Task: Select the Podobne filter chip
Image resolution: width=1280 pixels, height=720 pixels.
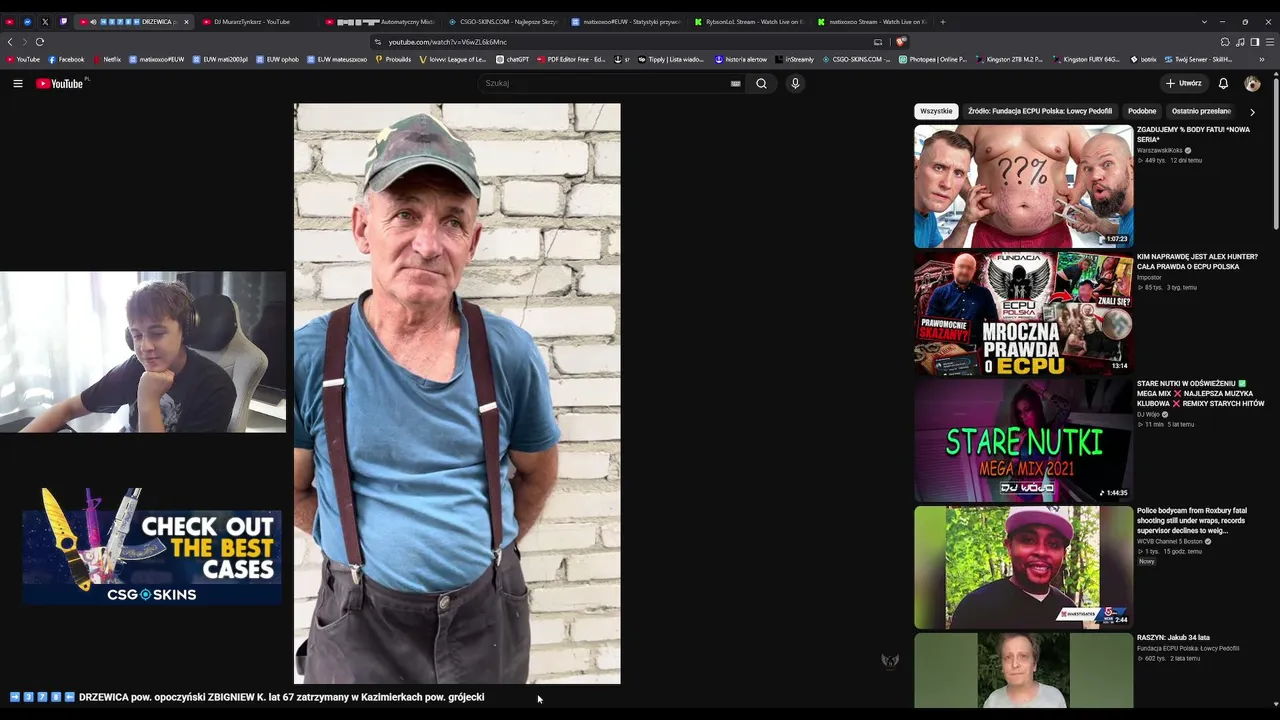Action: click(1142, 111)
